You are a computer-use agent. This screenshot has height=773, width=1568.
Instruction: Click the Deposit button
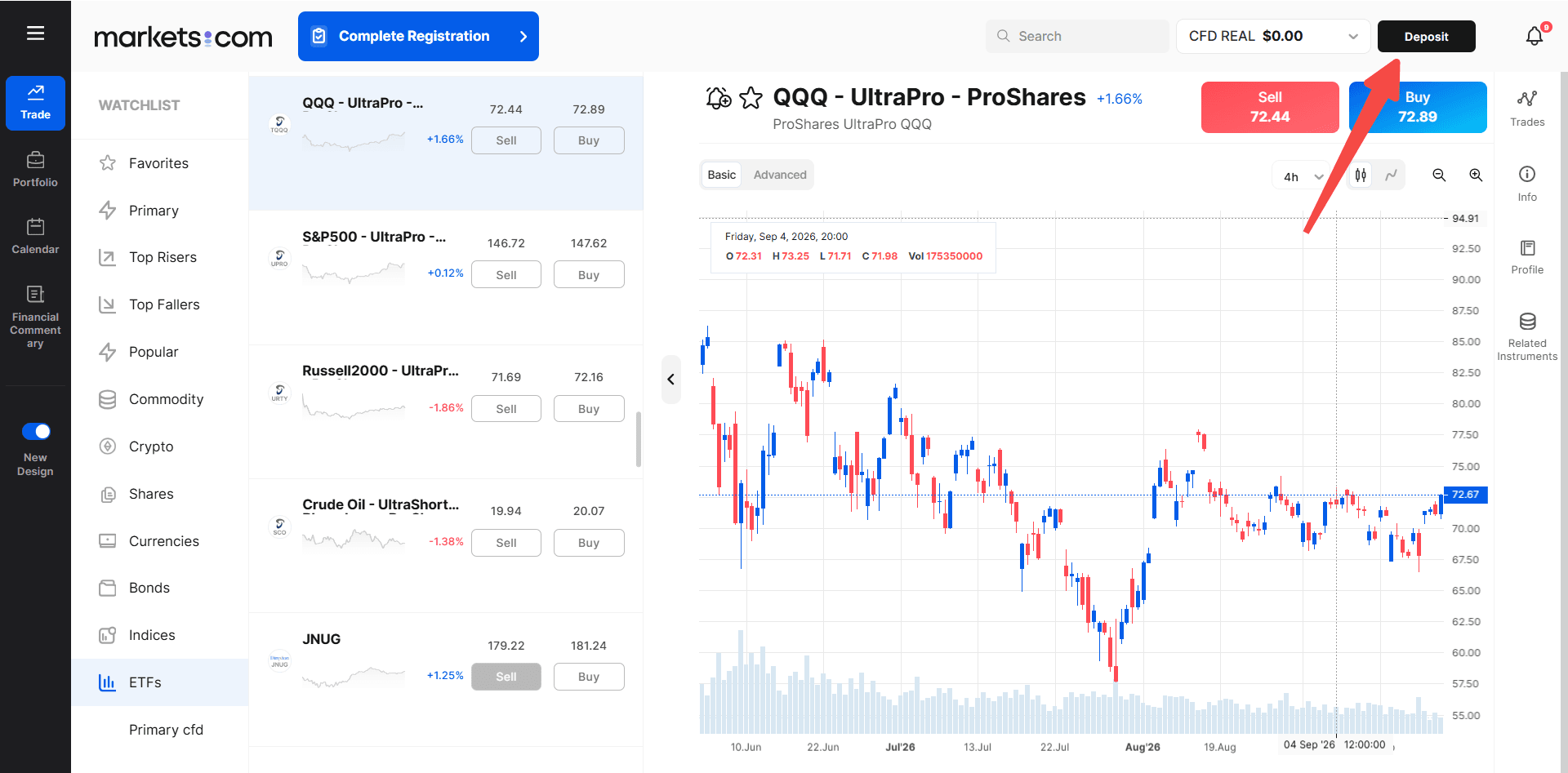pyautogui.click(x=1426, y=36)
